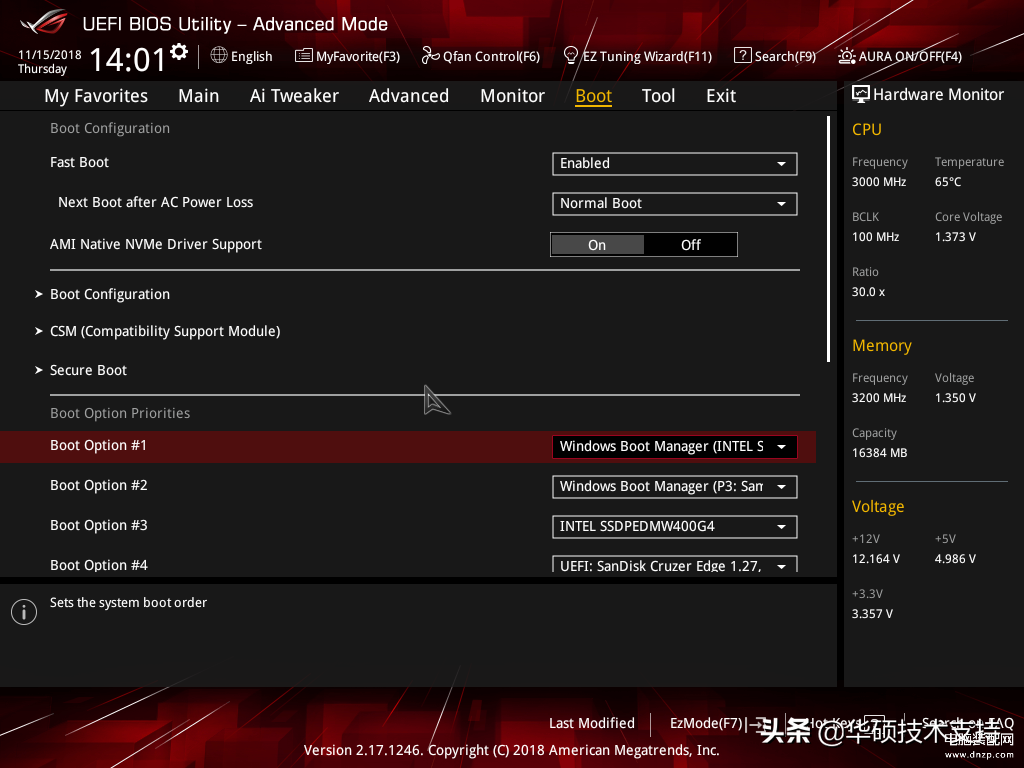Image resolution: width=1024 pixels, height=768 pixels.
Task: Click the Last Modified button
Action: pos(592,723)
